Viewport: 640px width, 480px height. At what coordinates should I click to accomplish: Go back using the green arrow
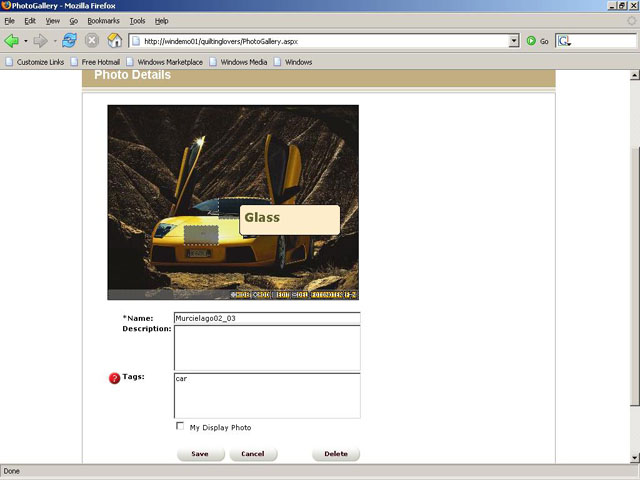[x=11, y=41]
